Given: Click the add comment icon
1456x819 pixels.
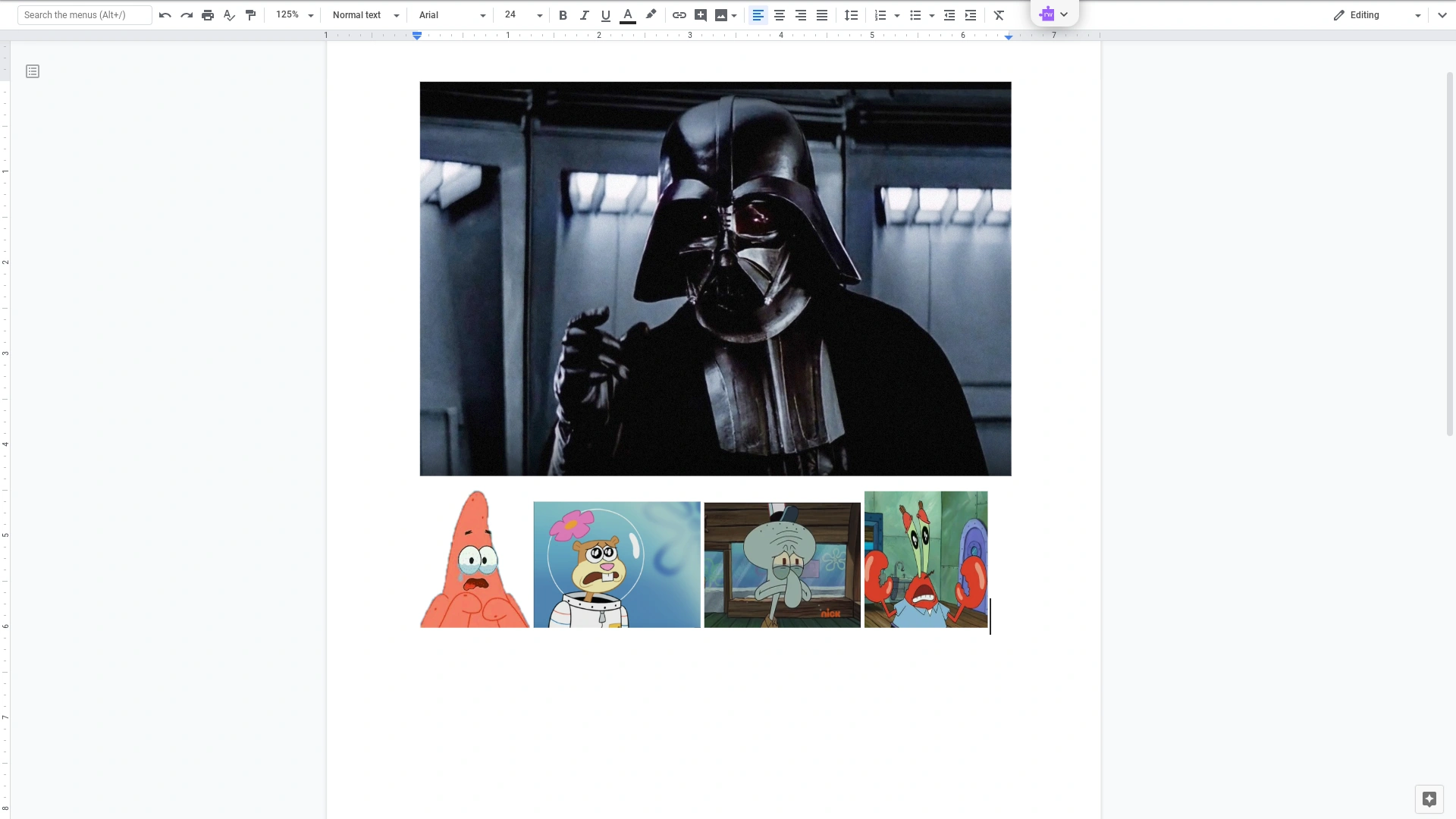Looking at the screenshot, I should pyautogui.click(x=701, y=15).
